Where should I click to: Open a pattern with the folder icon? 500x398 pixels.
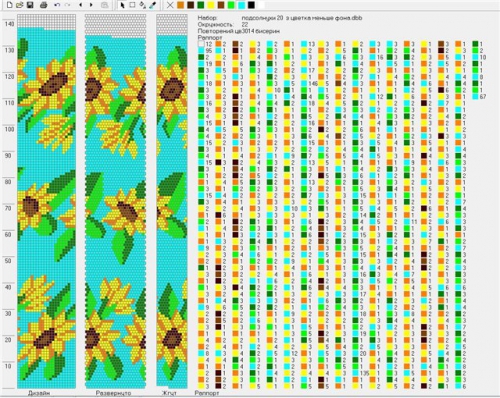[x=20, y=5]
